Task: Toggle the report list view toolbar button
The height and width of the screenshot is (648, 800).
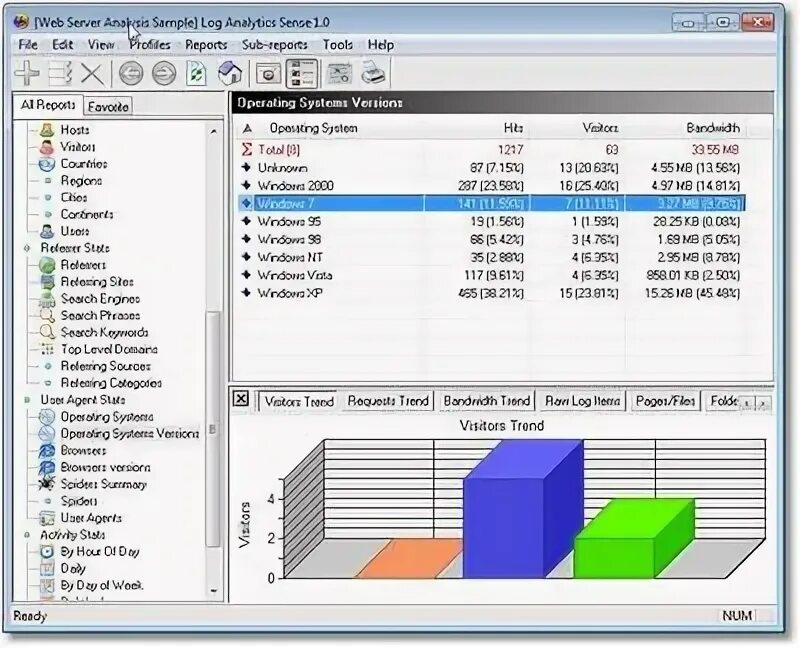Action: pos(302,74)
